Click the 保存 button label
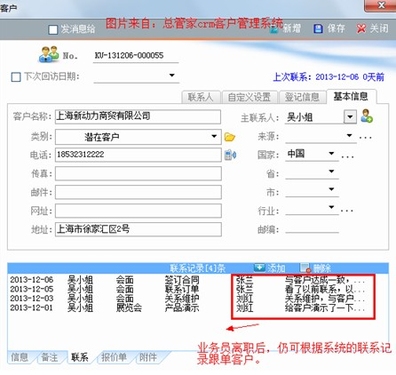The image size is (396, 375). pos(336,29)
